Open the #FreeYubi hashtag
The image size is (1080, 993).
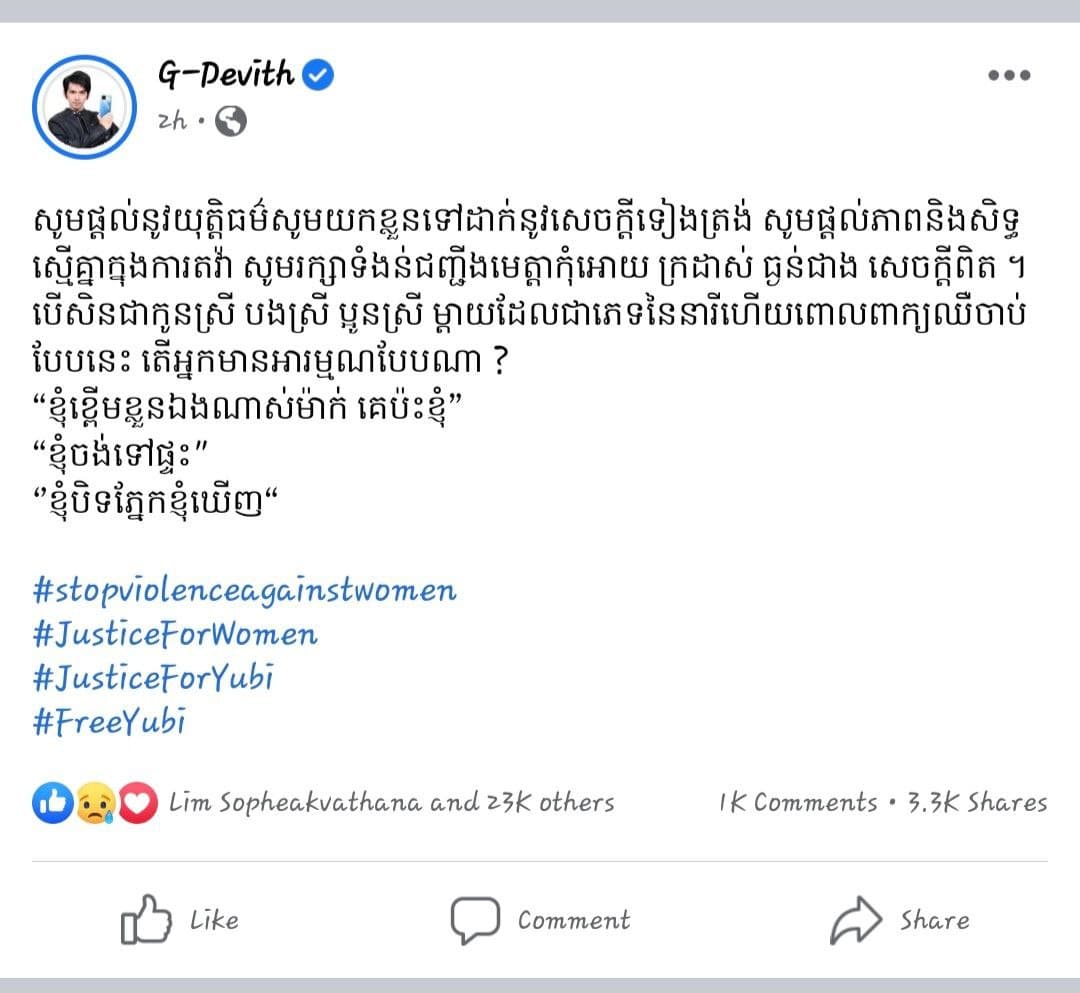click(109, 722)
